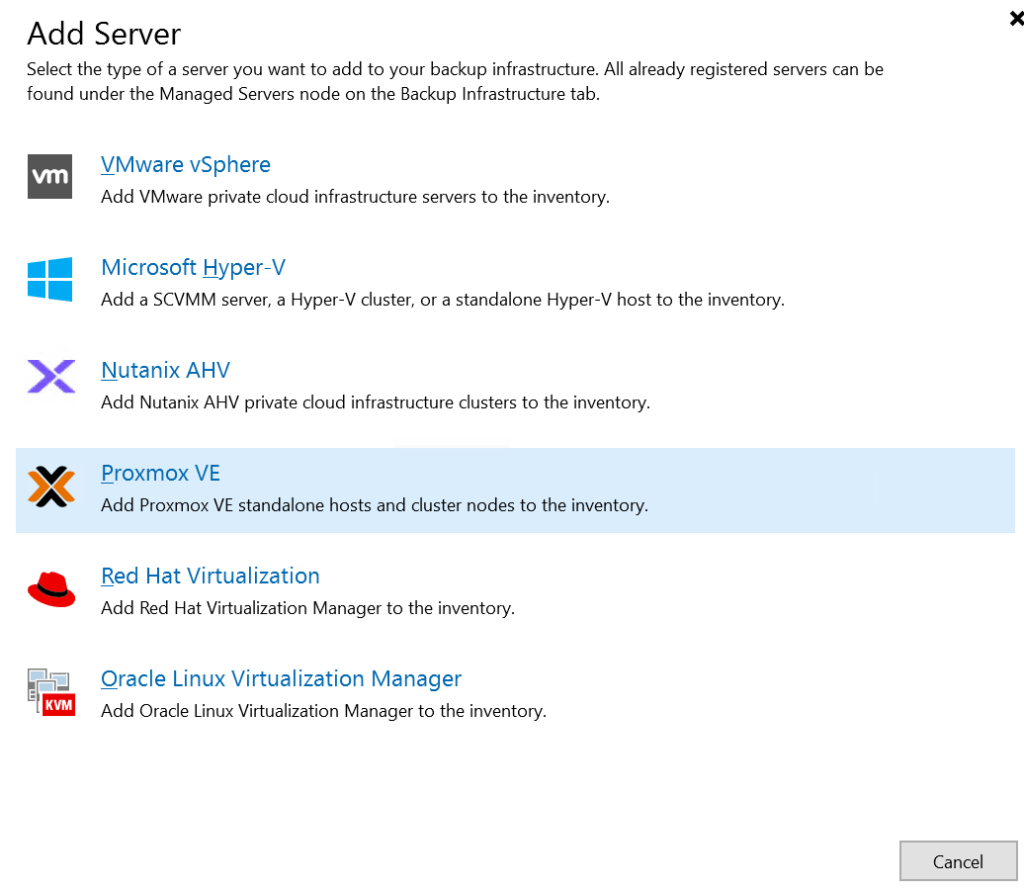Image resolution: width=1024 pixels, height=889 pixels.
Task: Click the VMware vm logo icon
Action: [x=50, y=176]
